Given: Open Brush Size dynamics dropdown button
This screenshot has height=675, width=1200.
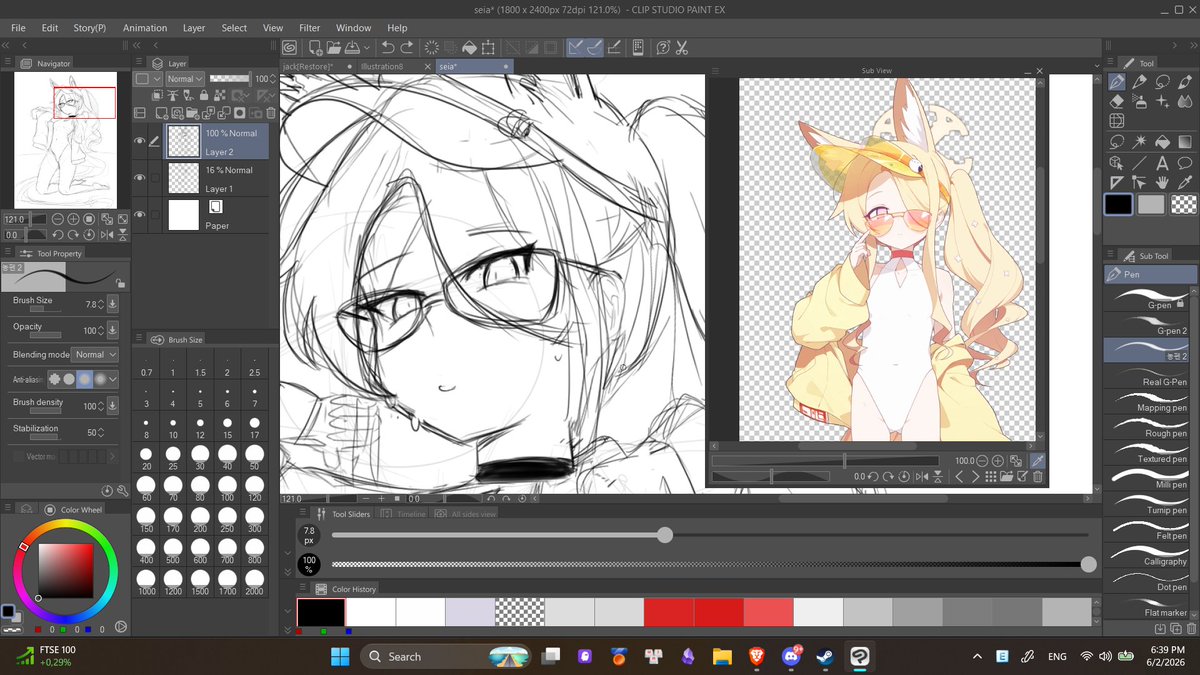Looking at the screenshot, I should pyautogui.click(x=112, y=304).
